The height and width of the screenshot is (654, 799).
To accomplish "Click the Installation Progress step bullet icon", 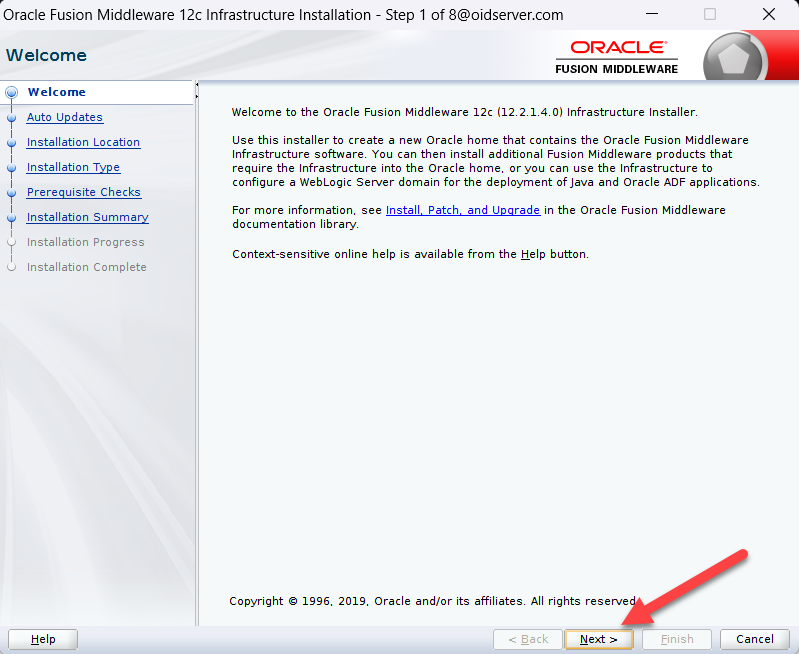I will (12, 242).
